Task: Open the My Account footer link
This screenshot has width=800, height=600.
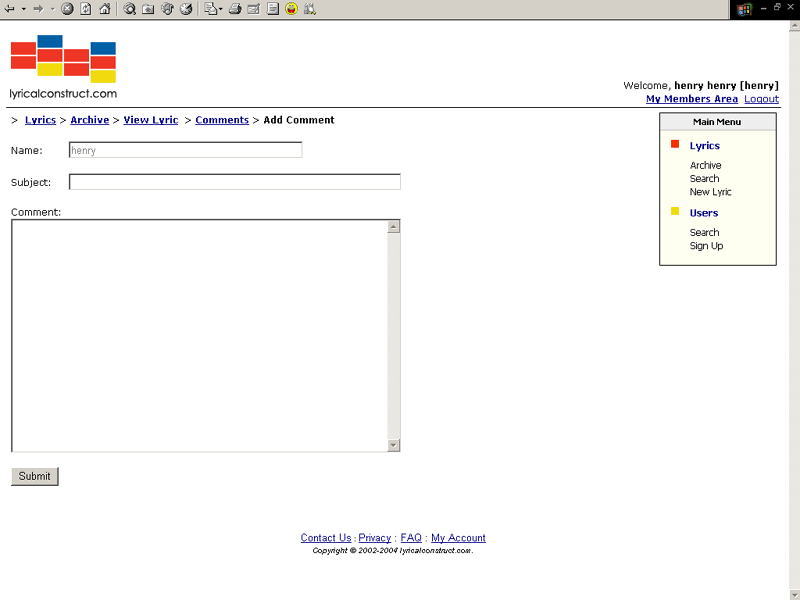Action: pyautogui.click(x=458, y=538)
